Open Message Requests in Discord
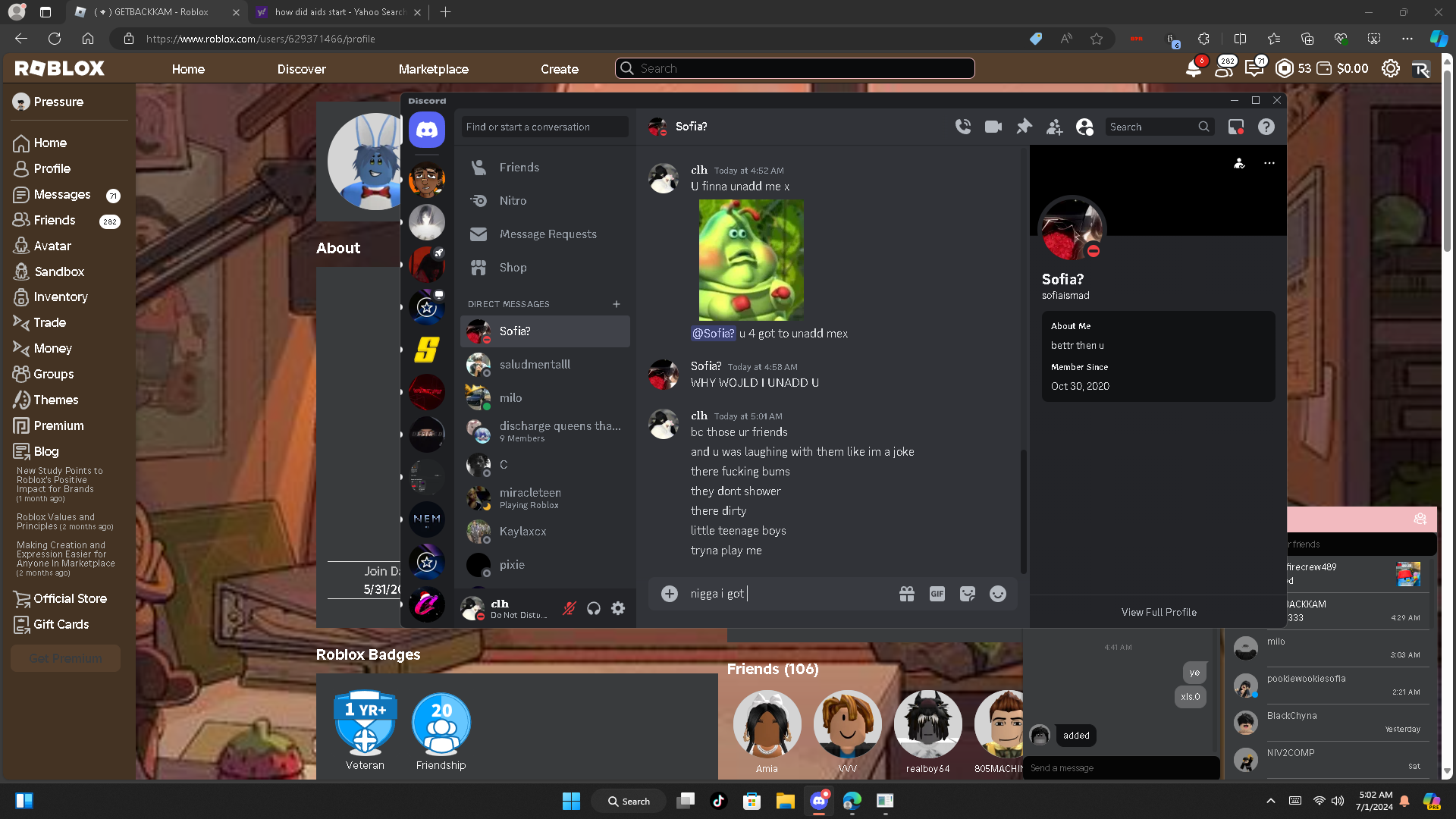Viewport: 1456px width, 819px height. click(545, 234)
